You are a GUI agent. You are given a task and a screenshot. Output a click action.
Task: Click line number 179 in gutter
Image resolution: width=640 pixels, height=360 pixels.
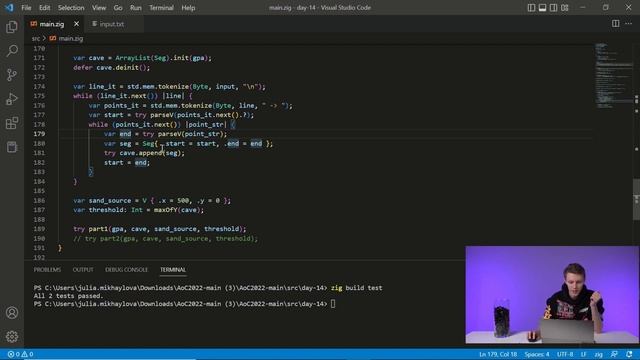[x=39, y=134]
